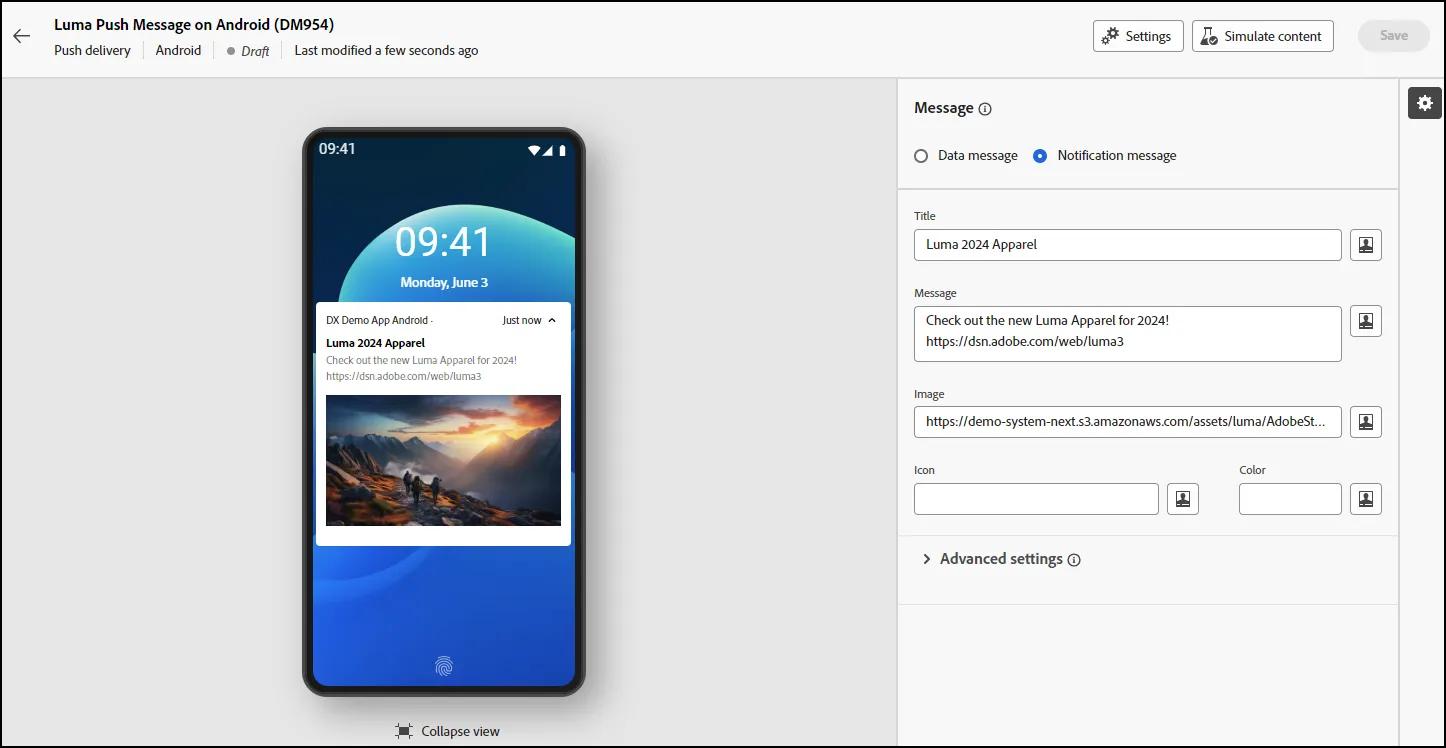The image size is (1446, 748).
Task: Click into the Message text area
Action: tap(1128, 334)
